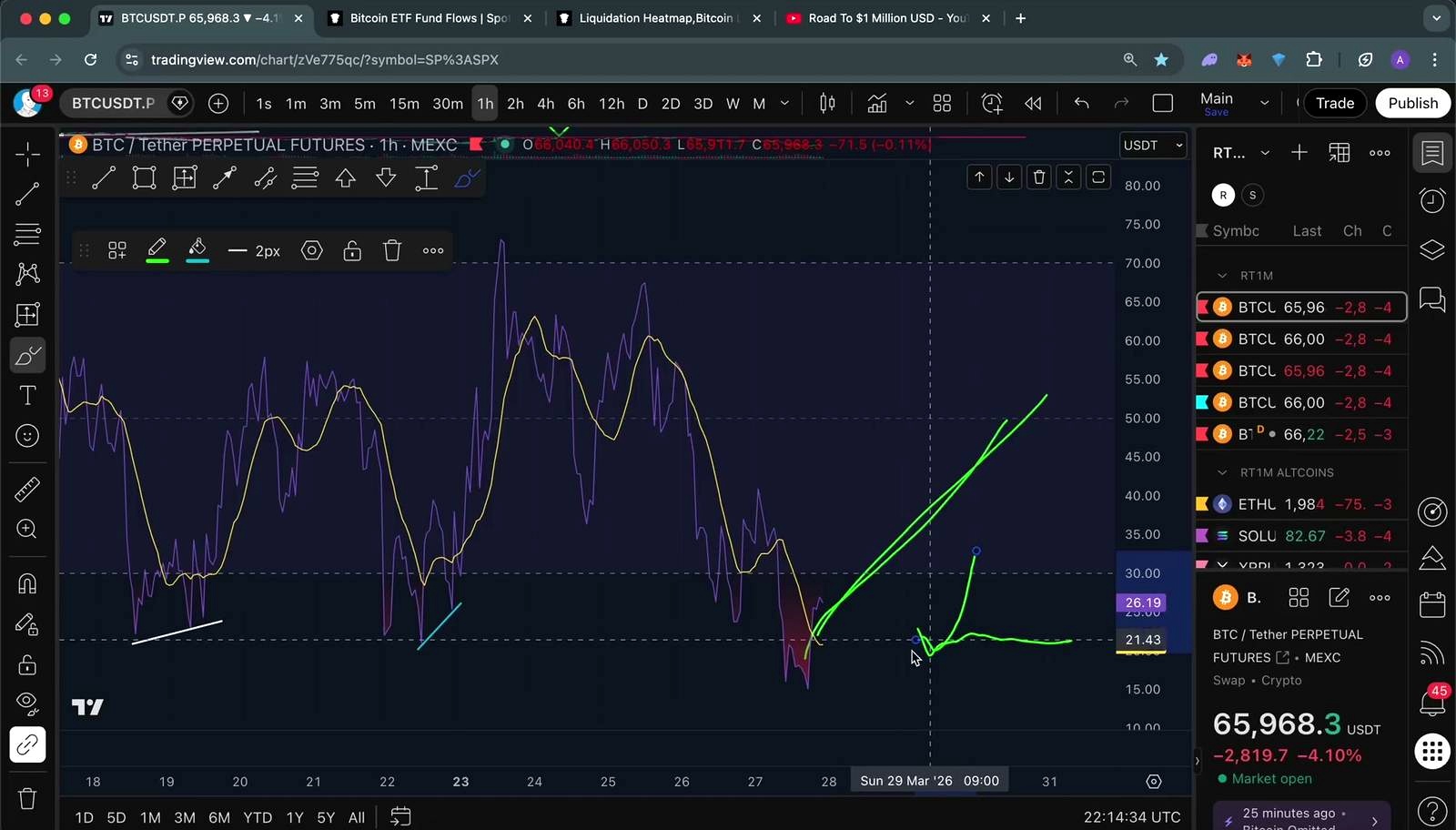Toggle stay in drawing mode

[x=27, y=624]
